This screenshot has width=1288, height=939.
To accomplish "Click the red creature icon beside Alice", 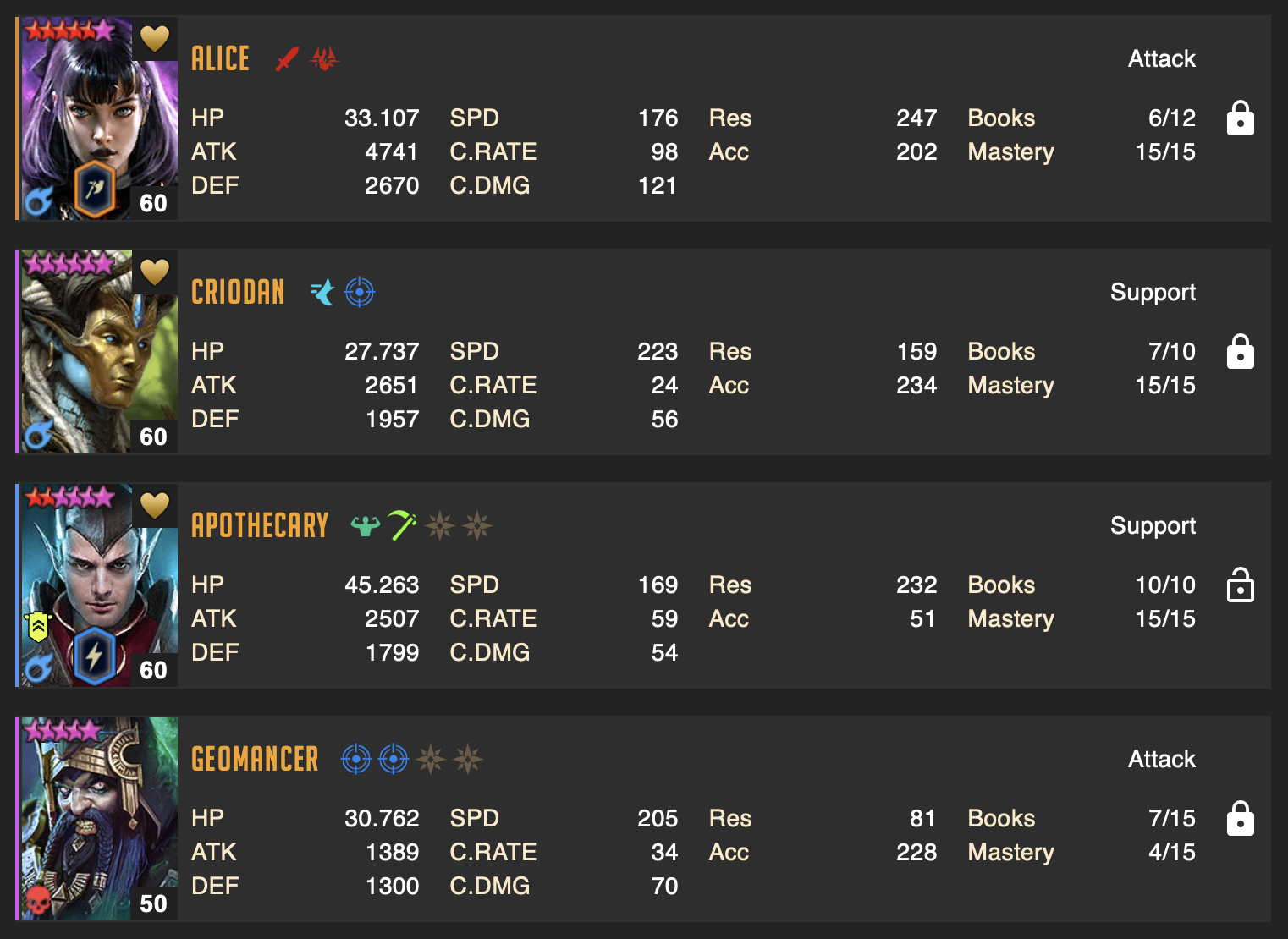I will pos(324,58).
